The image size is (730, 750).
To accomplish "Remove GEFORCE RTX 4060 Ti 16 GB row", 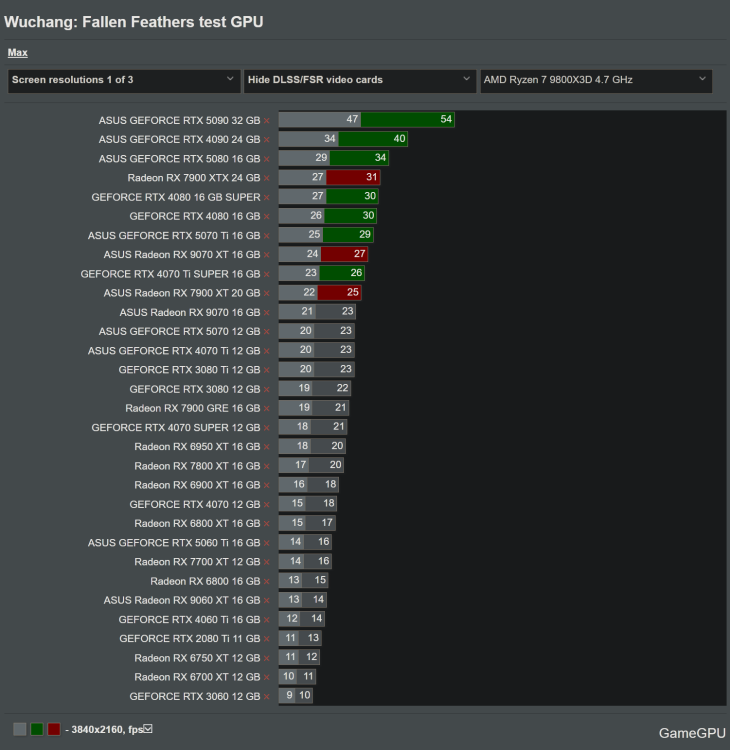I will [x=266, y=620].
